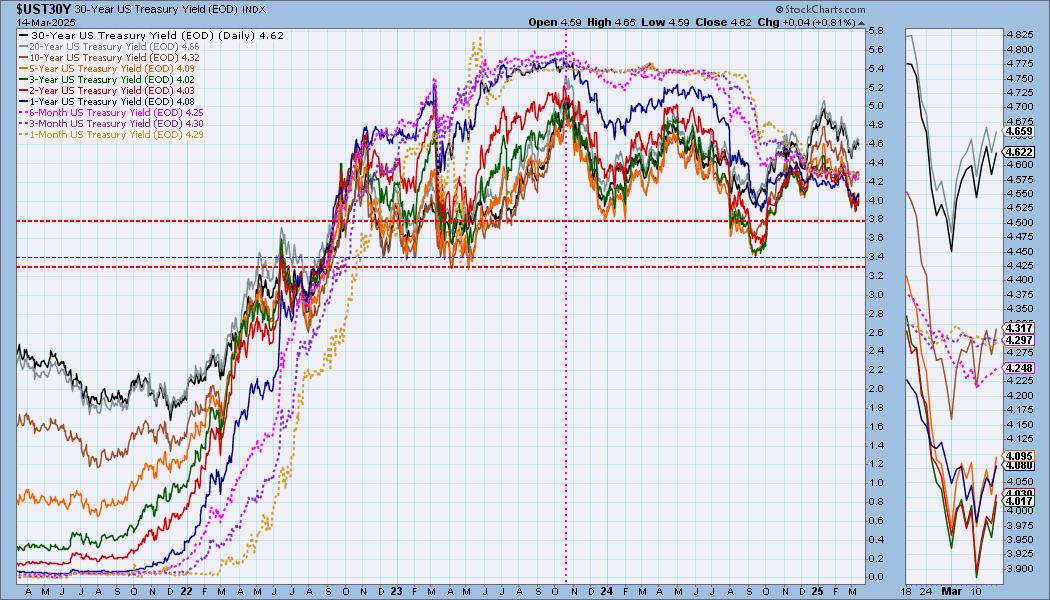This screenshot has width=1050, height=600.
Task: Click the 2.0 label on main y-axis
Action: pos(875,388)
